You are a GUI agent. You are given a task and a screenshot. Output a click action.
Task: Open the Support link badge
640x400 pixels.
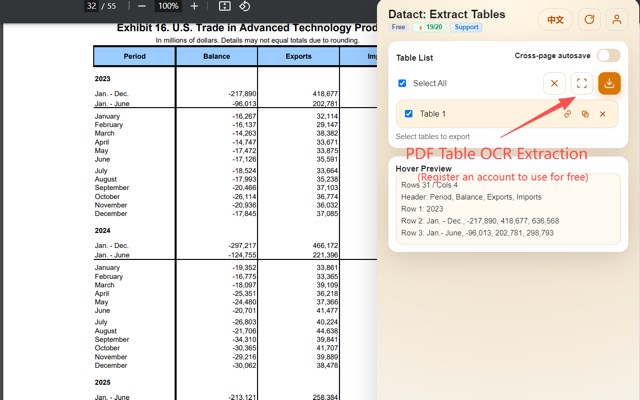click(466, 27)
